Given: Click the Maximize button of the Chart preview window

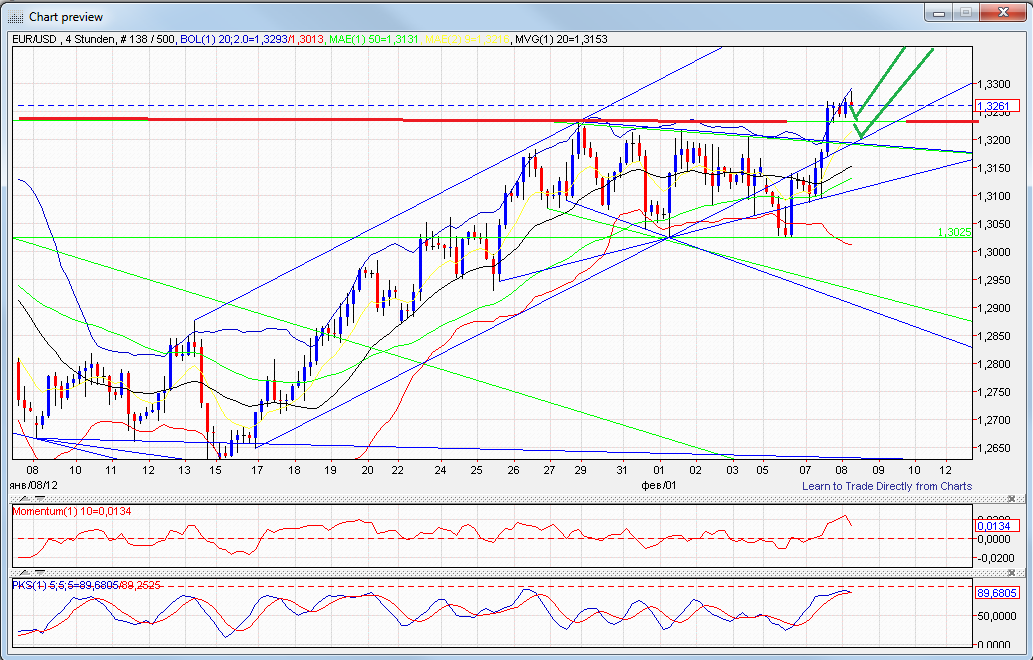Looking at the screenshot, I should pos(966,13).
